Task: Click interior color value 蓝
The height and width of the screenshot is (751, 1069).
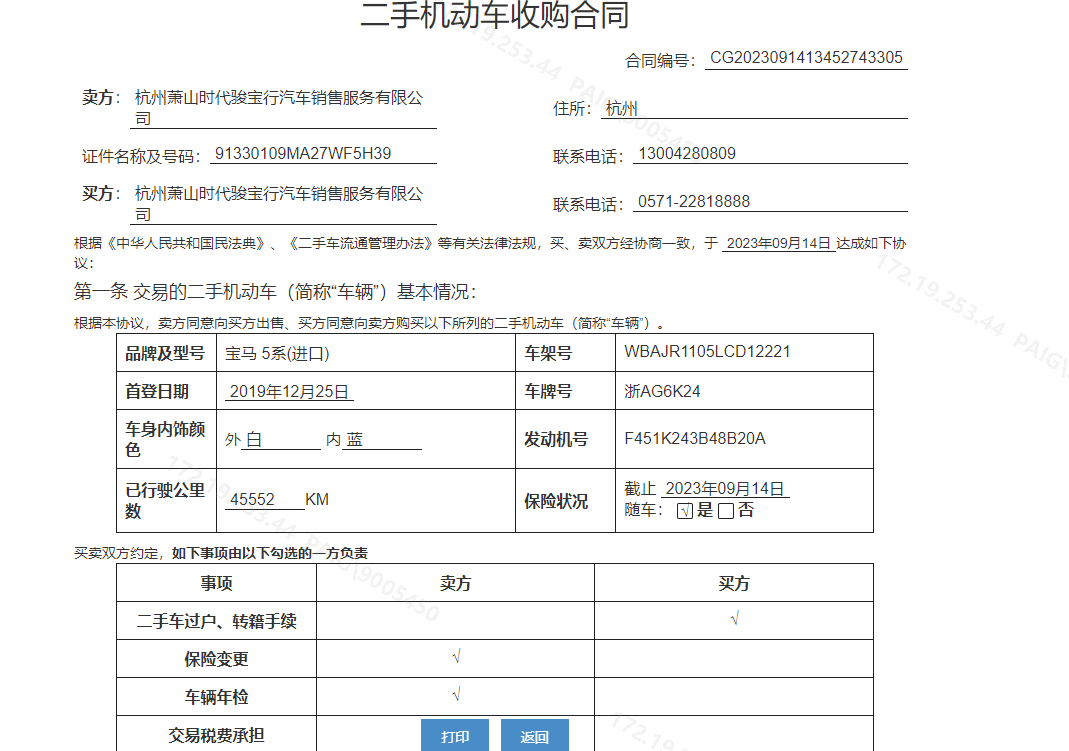Action: pyautogui.click(x=355, y=440)
